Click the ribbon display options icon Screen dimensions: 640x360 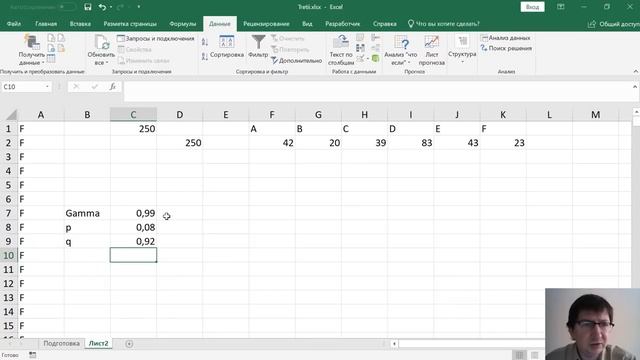(x=561, y=7)
